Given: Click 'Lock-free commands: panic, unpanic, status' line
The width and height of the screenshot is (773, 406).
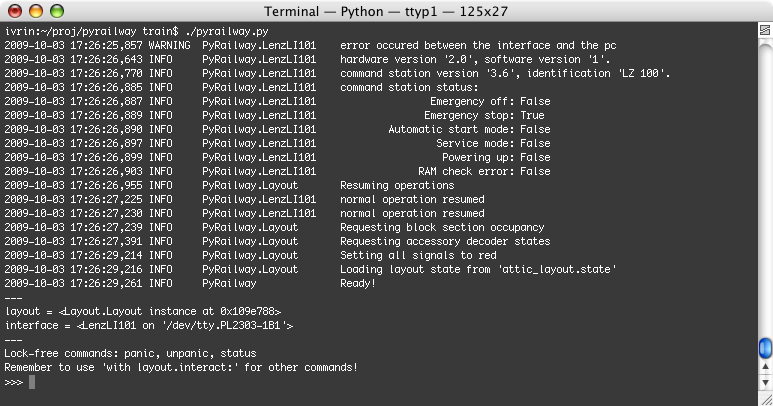Looking at the screenshot, I should (131, 353).
